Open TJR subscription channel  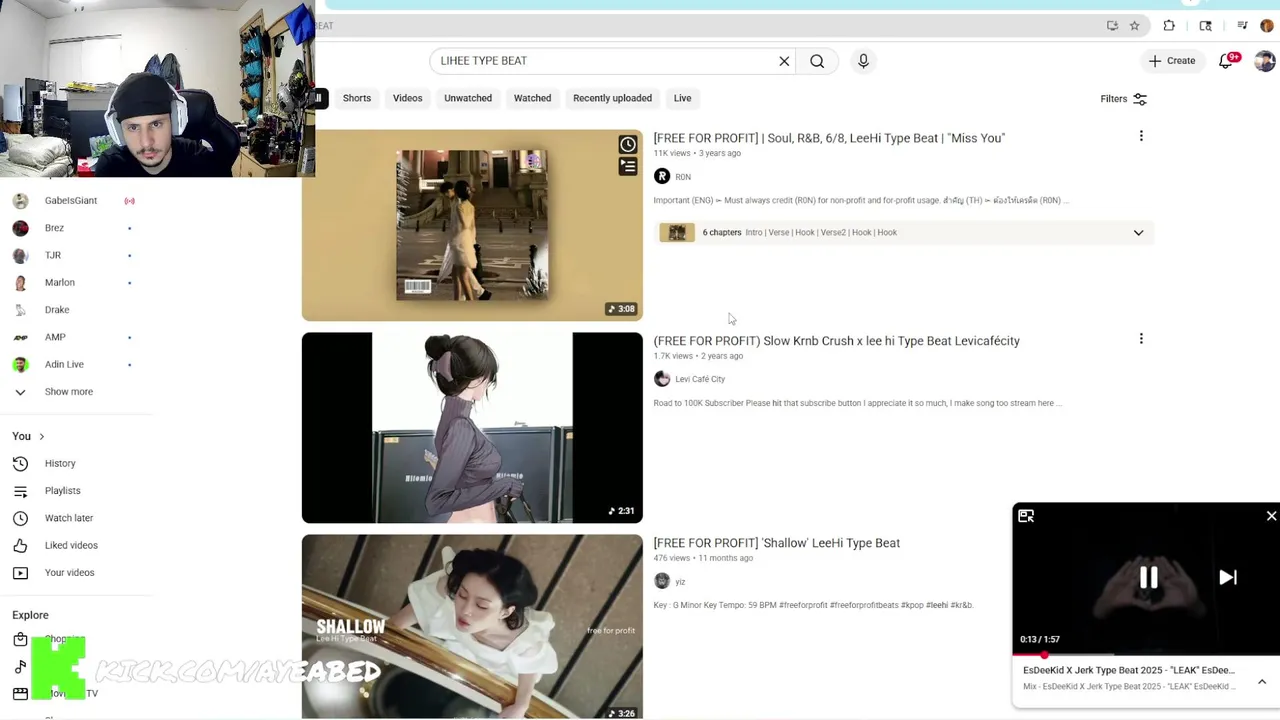[x=53, y=255]
